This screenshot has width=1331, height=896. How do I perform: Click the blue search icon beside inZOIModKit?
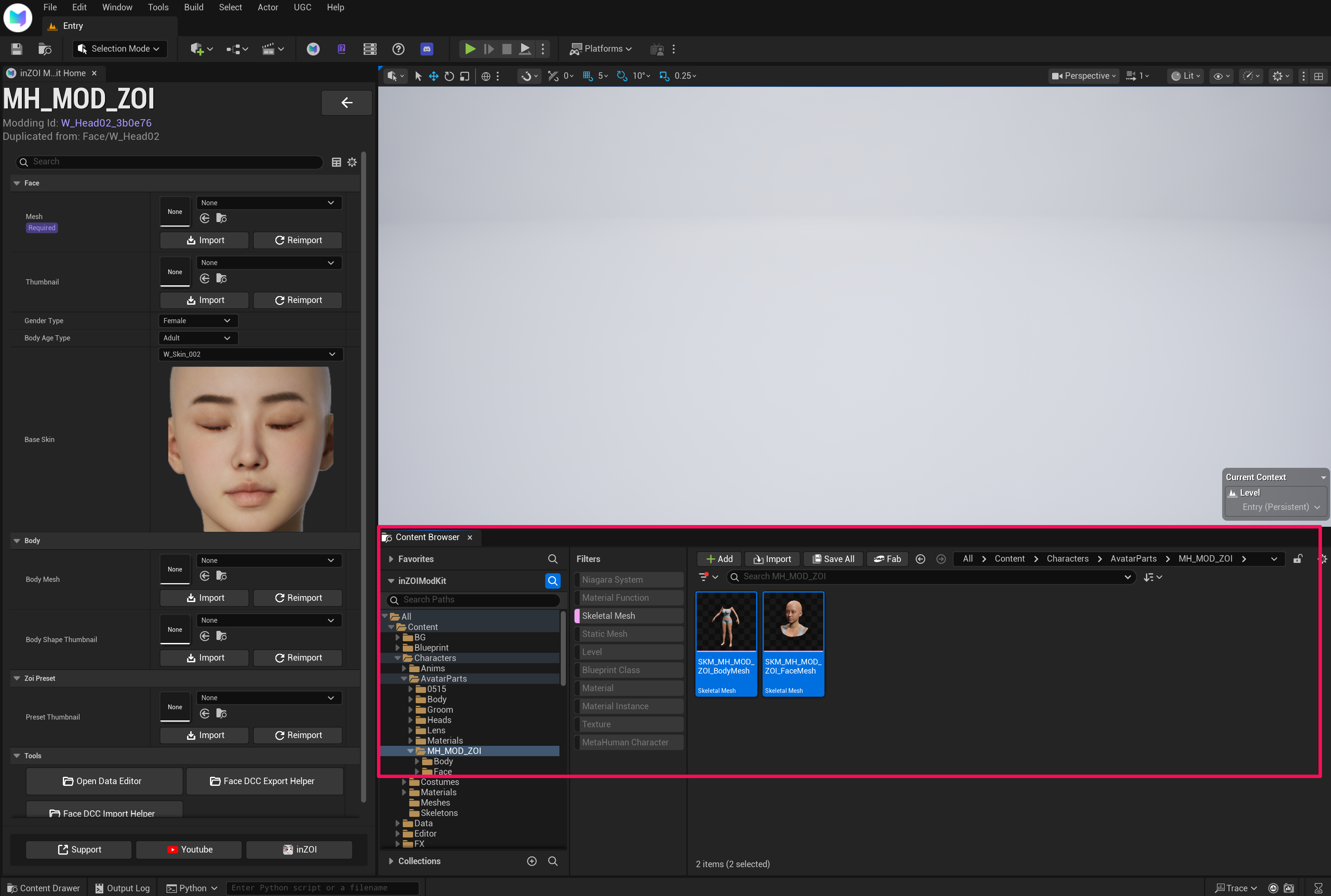pos(553,581)
